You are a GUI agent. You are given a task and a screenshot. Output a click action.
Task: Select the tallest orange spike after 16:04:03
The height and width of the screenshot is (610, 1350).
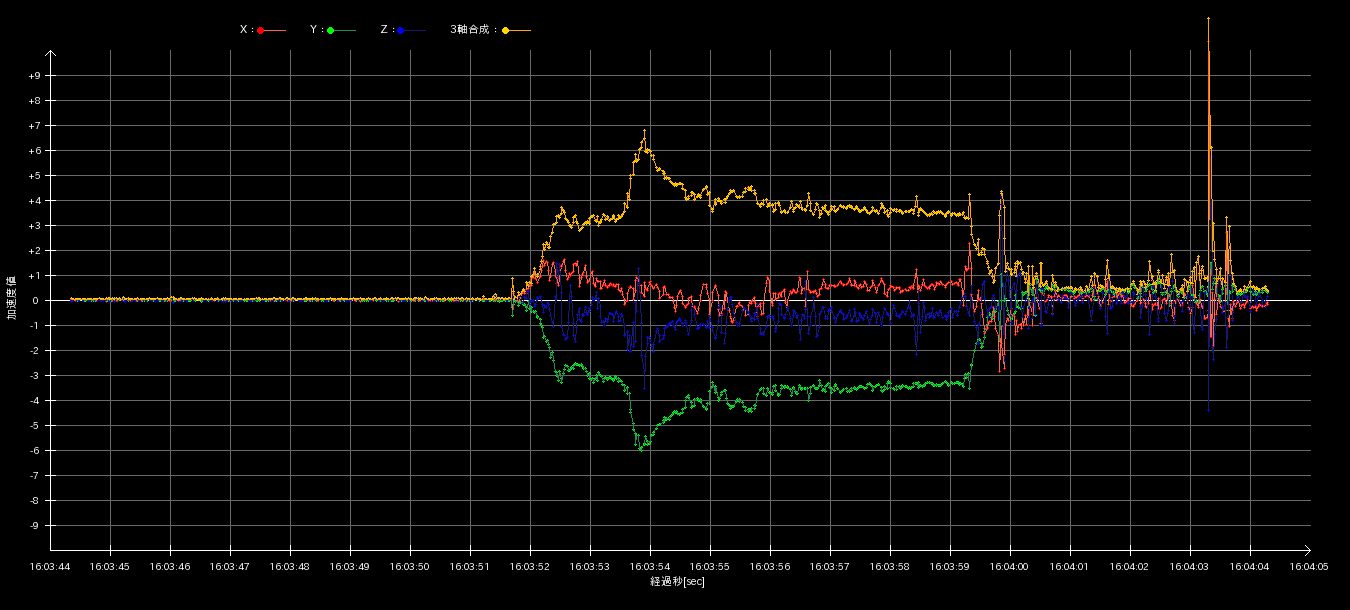click(1208, 20)
